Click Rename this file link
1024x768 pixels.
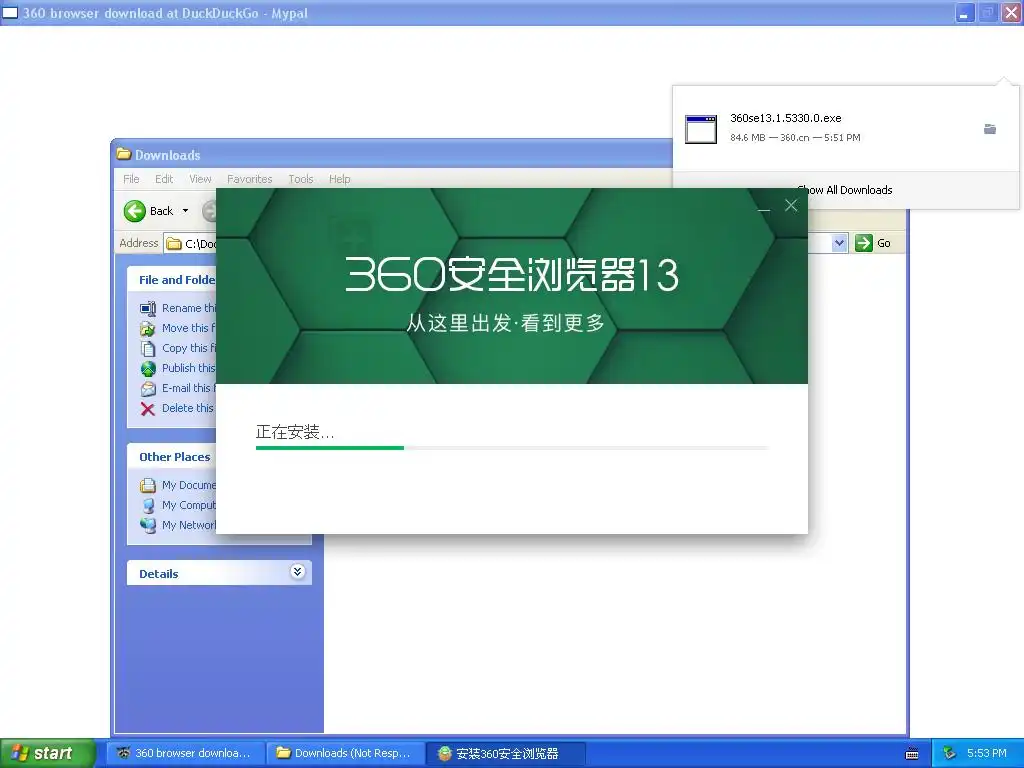[189, 308]
